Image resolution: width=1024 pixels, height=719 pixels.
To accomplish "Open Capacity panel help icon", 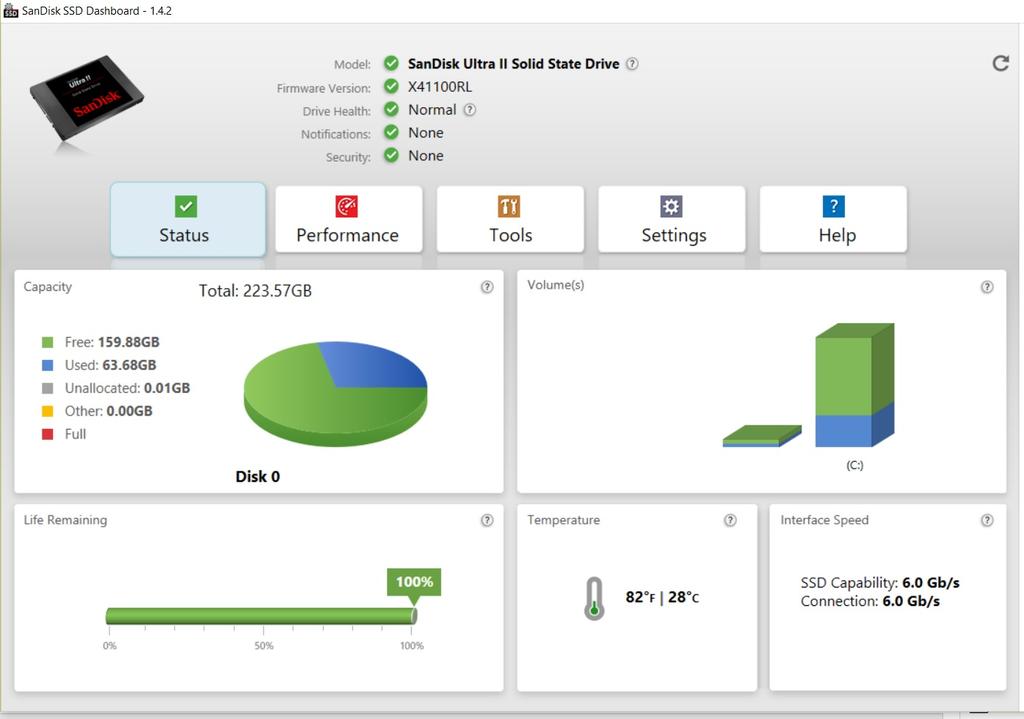I will pyautogui.click(x=487, y=287).
